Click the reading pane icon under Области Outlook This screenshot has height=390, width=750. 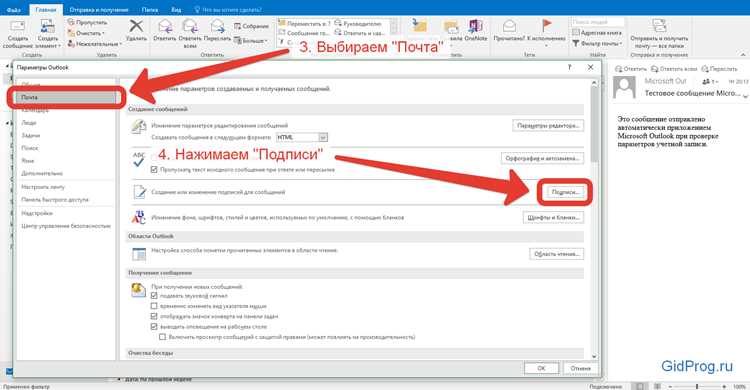point(139,254)
